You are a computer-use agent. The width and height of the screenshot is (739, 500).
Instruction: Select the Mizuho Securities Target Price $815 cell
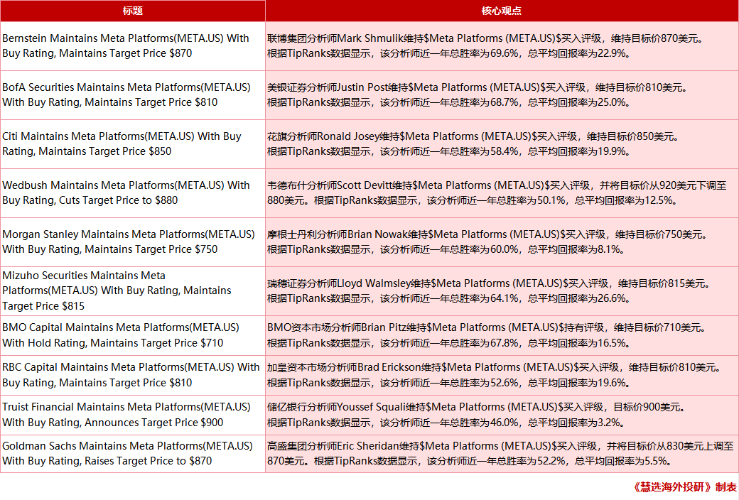133,291
